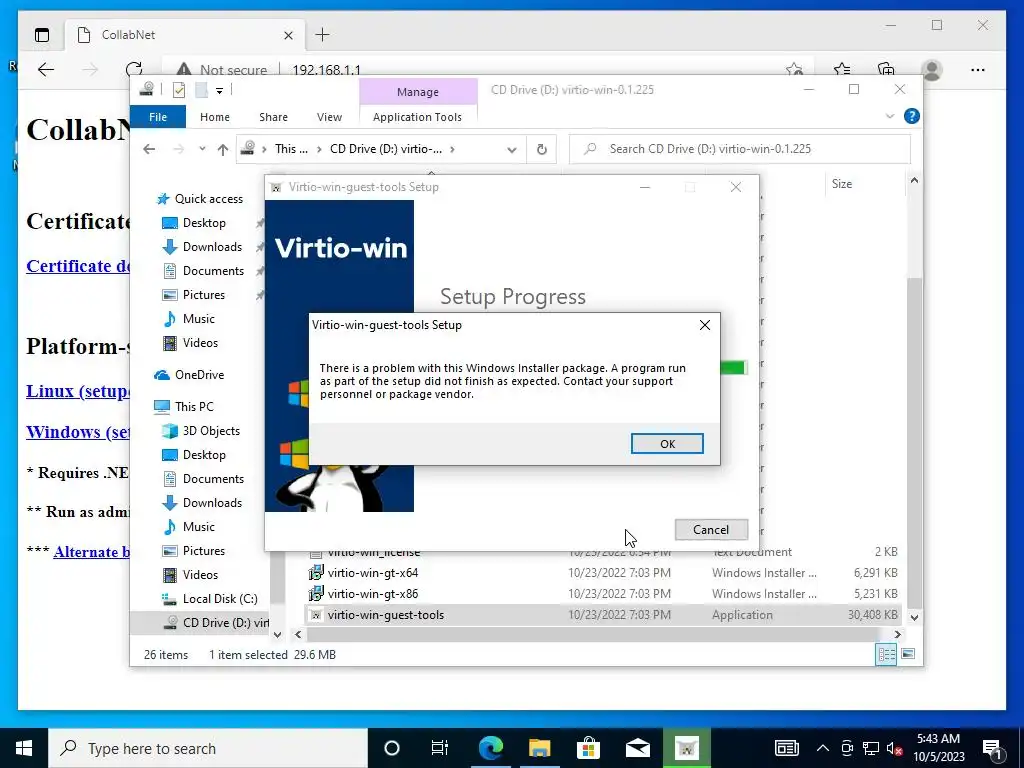Open Edge tab actions menu icon
This screenshot has width=1024, height=768.
[x=42, y=35]
